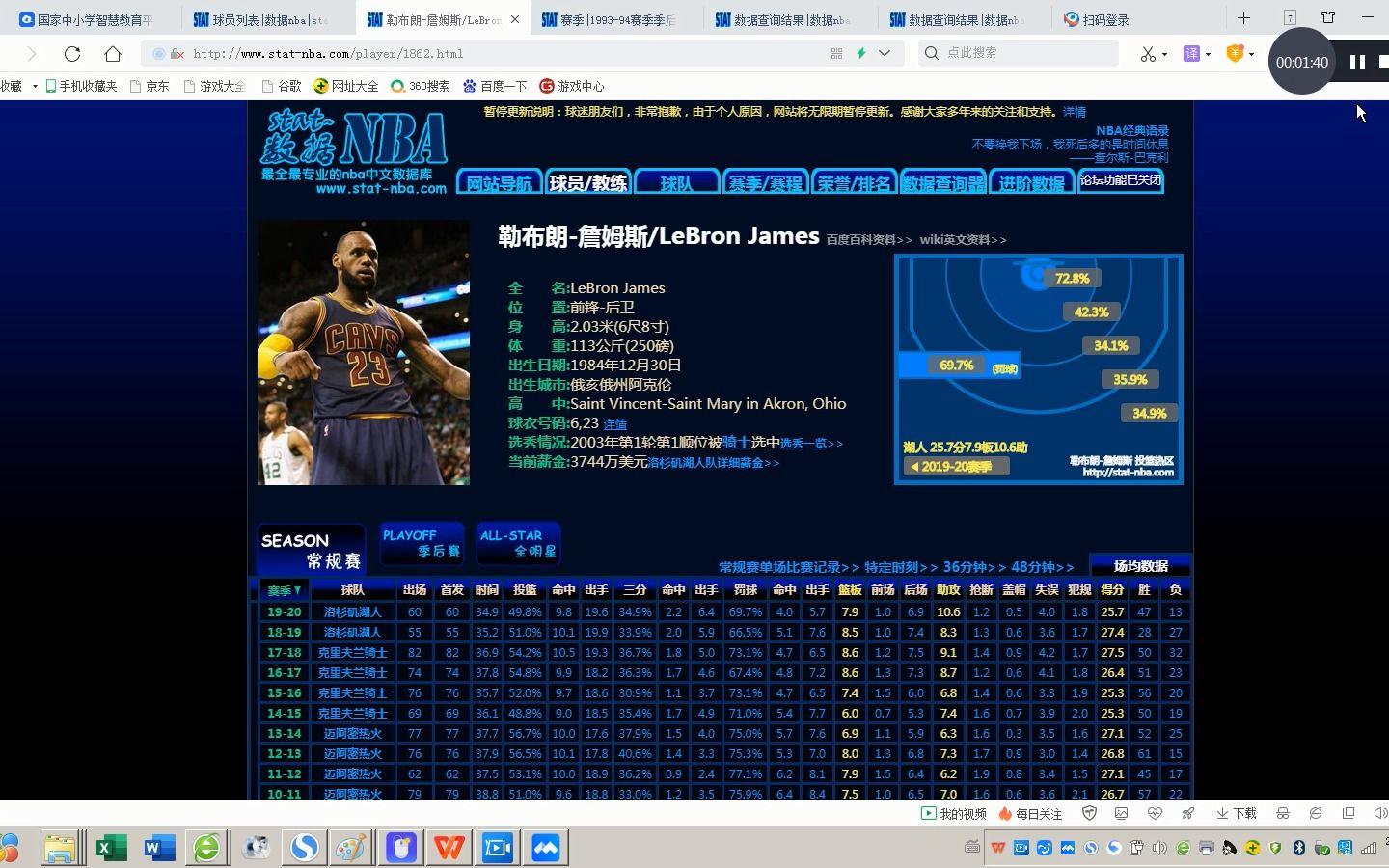Open 洛杉矶湖人 team in 19-20 row
The height and width of the screenshot is (868, 1389).
[352, 612]
